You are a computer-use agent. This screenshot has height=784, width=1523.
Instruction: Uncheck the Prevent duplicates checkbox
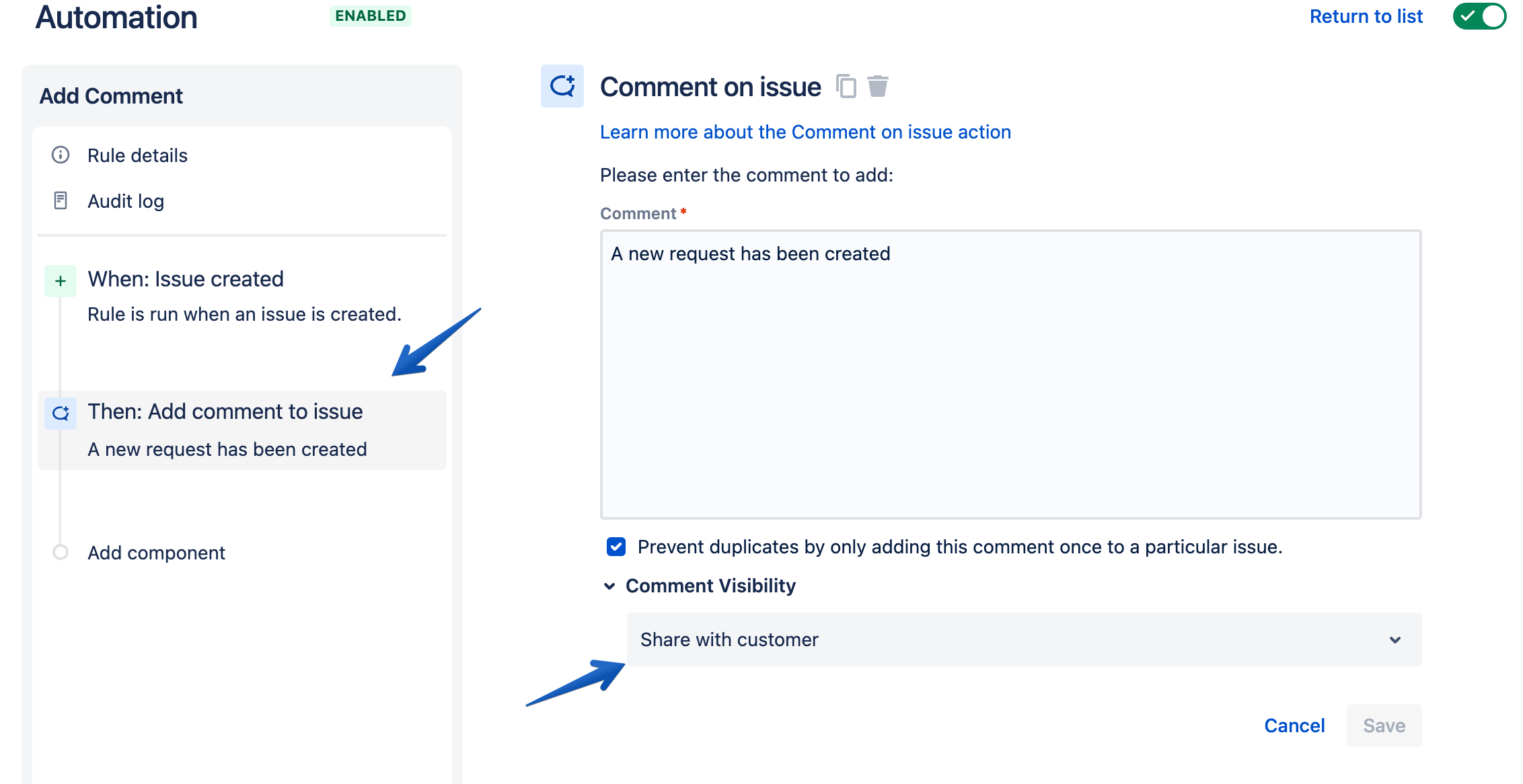pos(616,547)
